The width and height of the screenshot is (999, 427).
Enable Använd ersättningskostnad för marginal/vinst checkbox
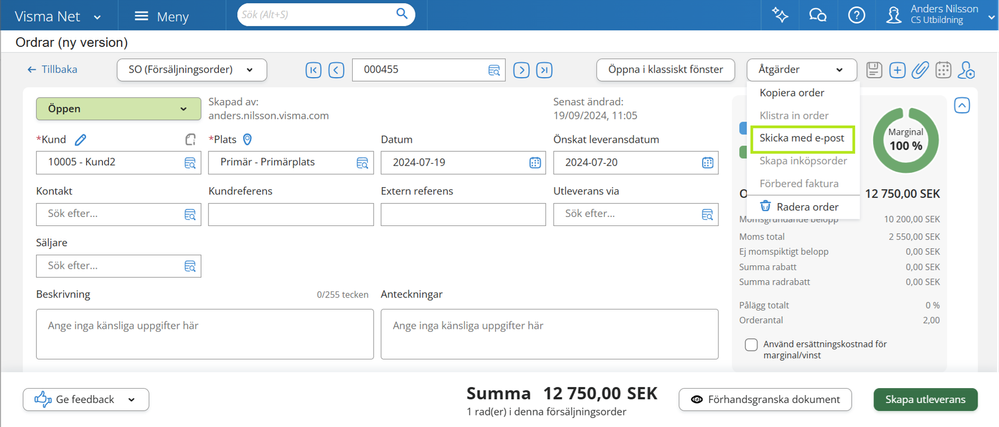[751, 344]
